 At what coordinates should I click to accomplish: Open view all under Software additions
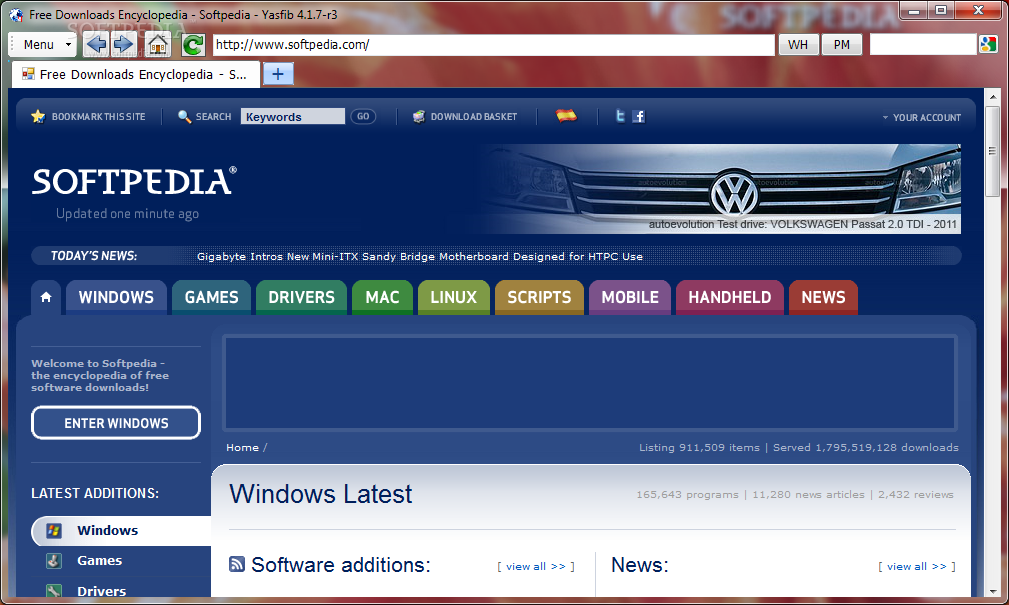tap(535, 566)
